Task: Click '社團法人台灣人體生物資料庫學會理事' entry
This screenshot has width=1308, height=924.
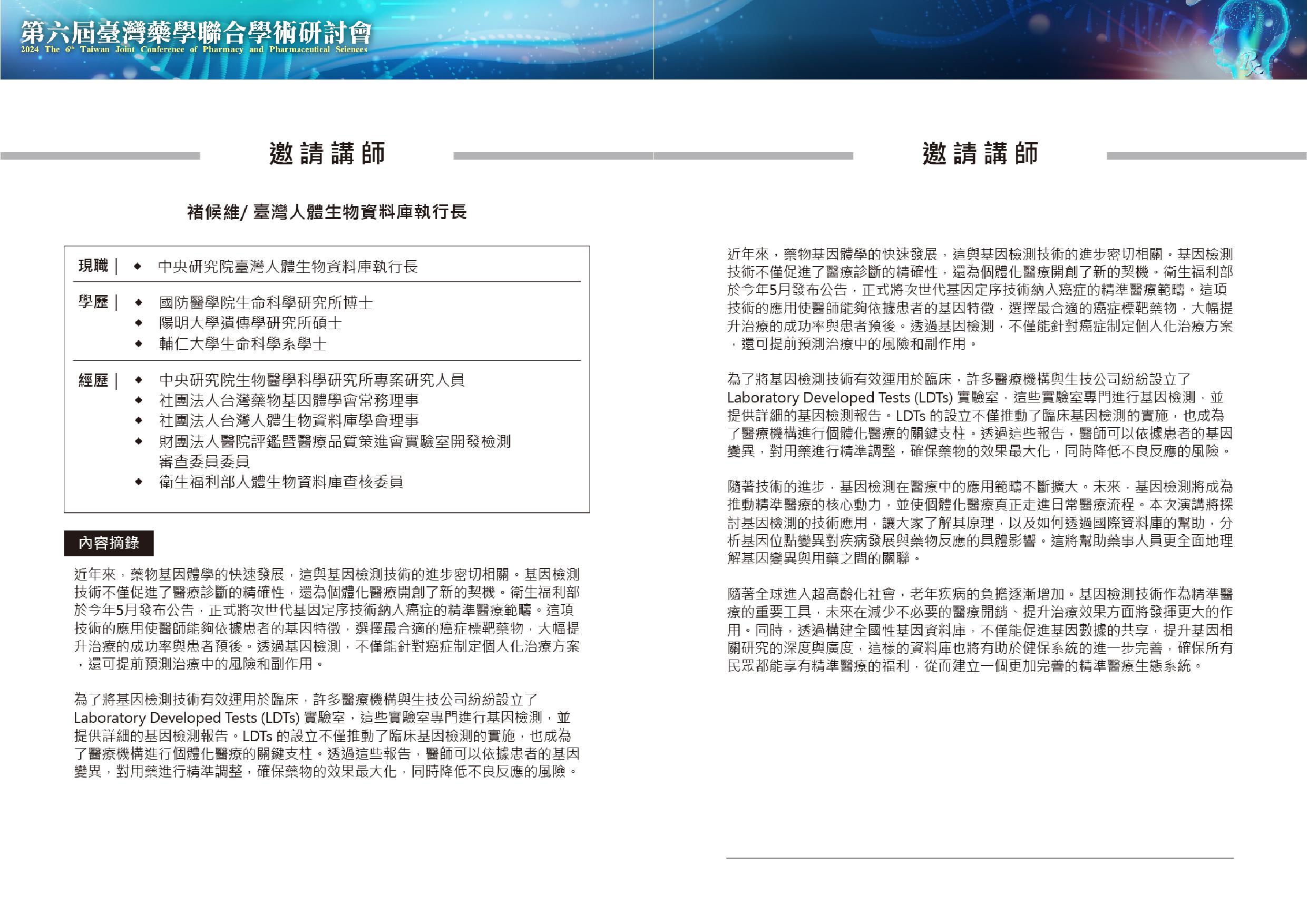Action: 289,421
